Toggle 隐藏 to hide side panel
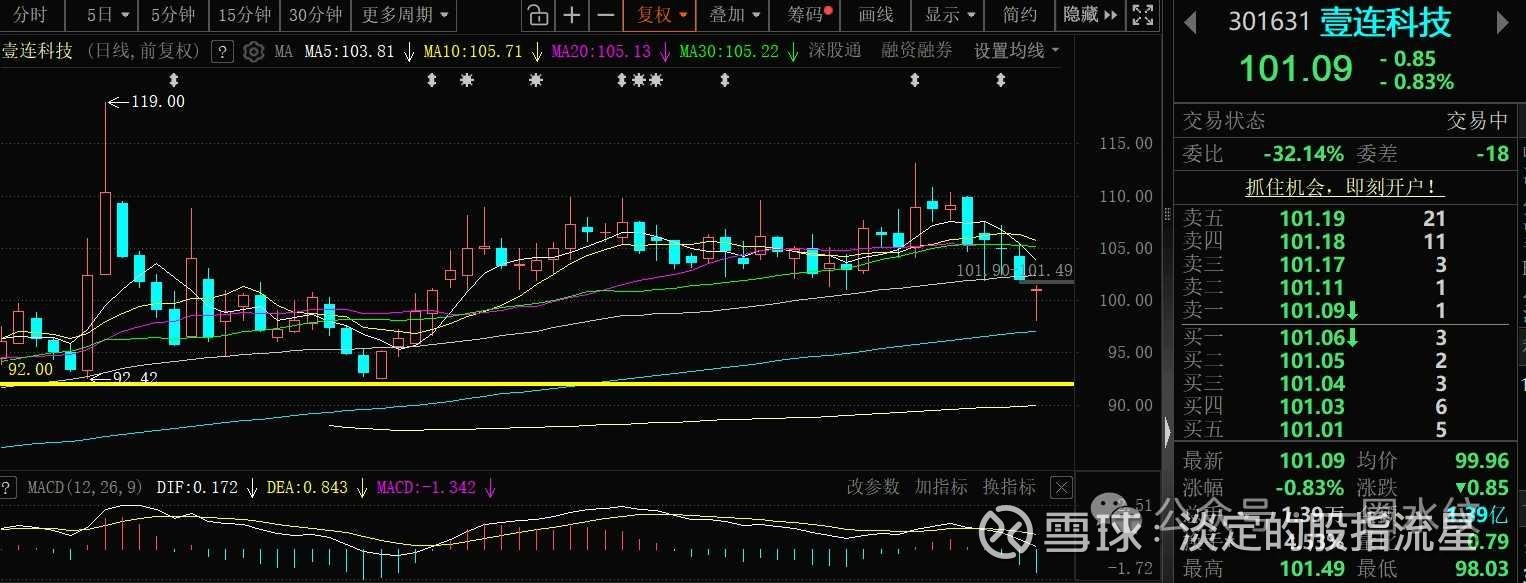The image size is (1526, 583). (1090, 15)
